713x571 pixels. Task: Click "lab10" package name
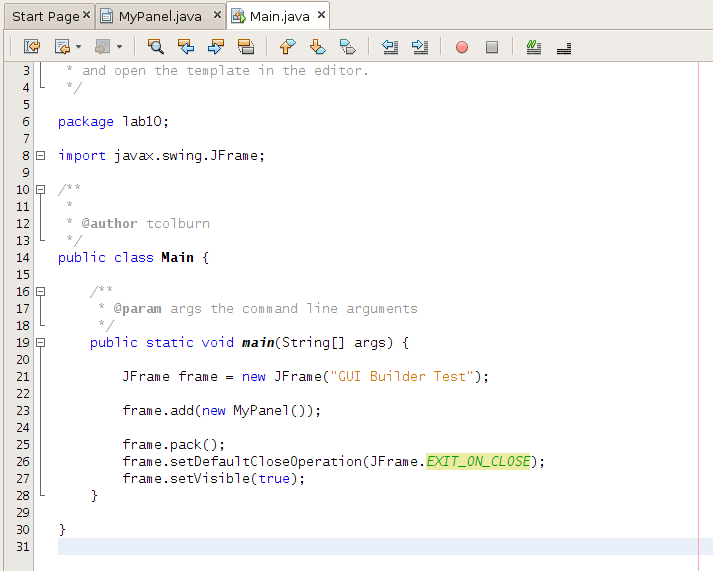[141, 121]
